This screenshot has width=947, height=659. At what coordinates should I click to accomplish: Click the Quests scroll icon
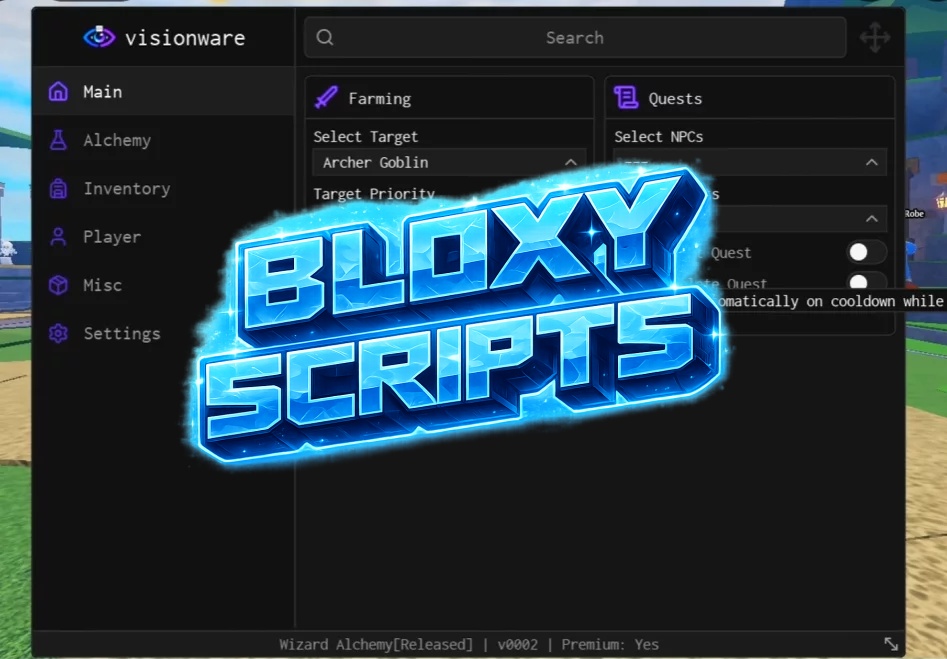pyautogui.click(x=626, y=97)
